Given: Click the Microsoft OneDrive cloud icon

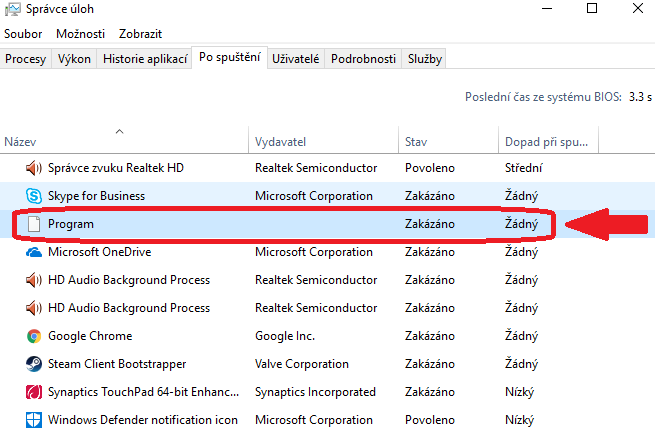Looking at the screenshot, I should (34, 252).
